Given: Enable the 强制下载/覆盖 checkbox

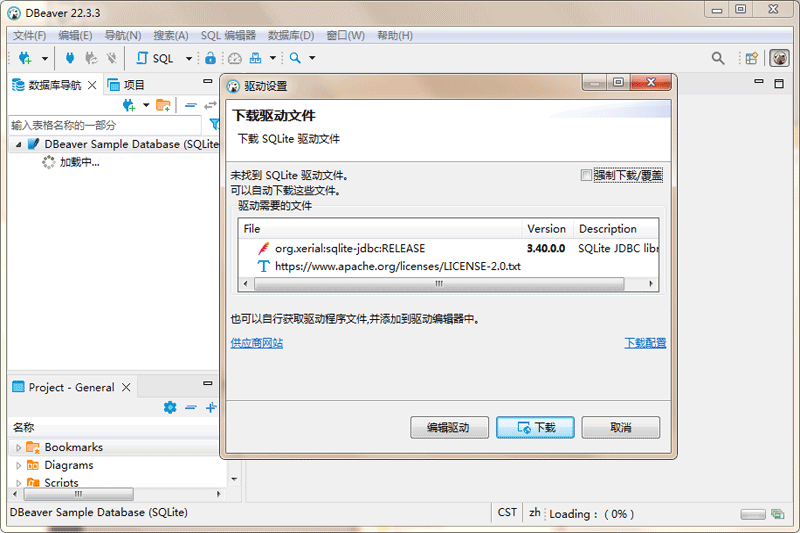Looking at the screenshot, I should coord(586,175).
